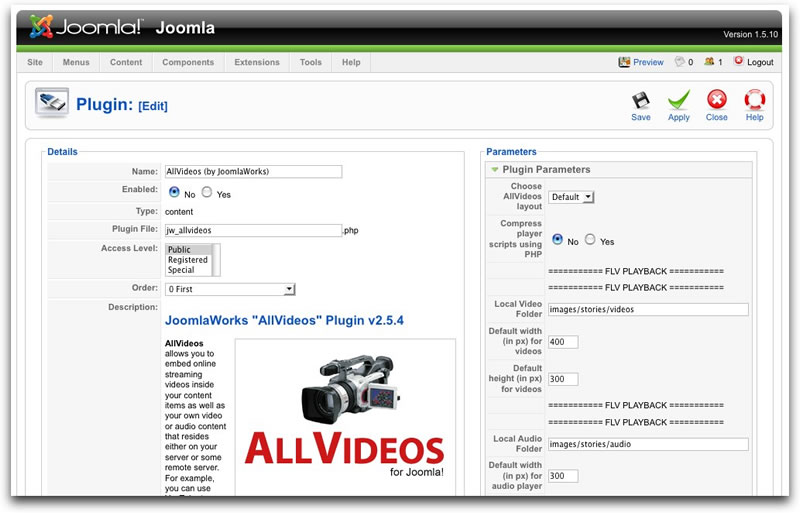Screen dimensions: 800x513
Task: Click the Preview monitor icon
Action: coord(624,62)
